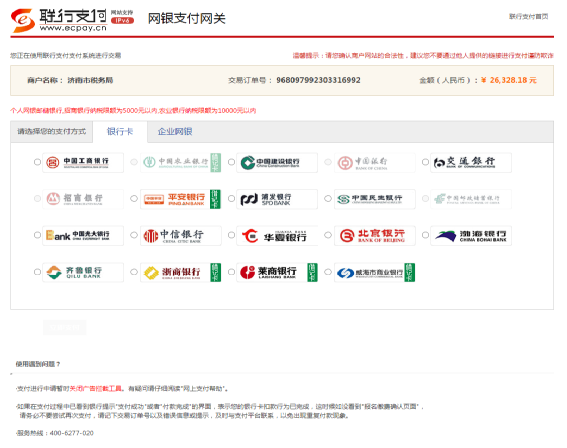Select the 中国民生银行 radio button

click(x=328, y=199)
